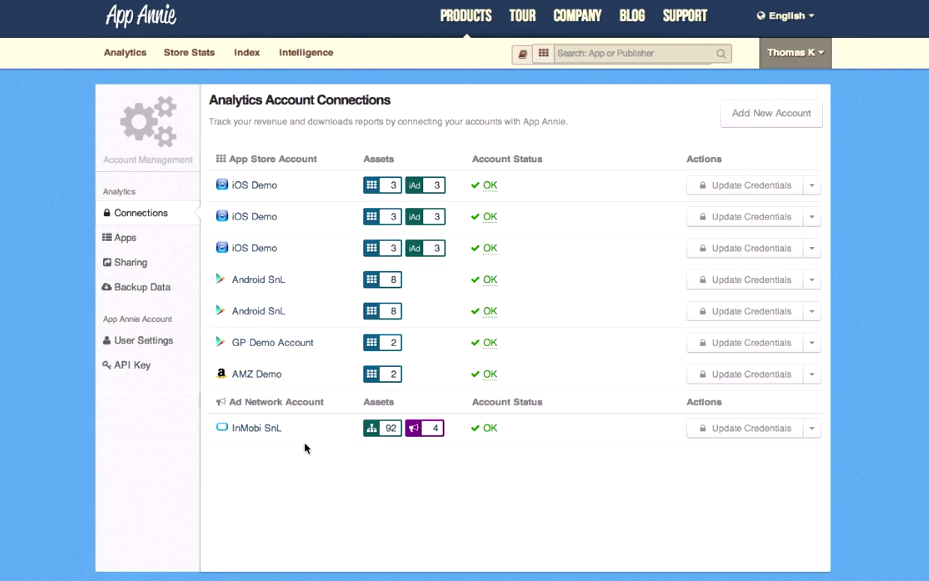Viewport: 929px width, 581px height.
Task: Switch to the Store Stats tab
Action: (x=189, y=53)
